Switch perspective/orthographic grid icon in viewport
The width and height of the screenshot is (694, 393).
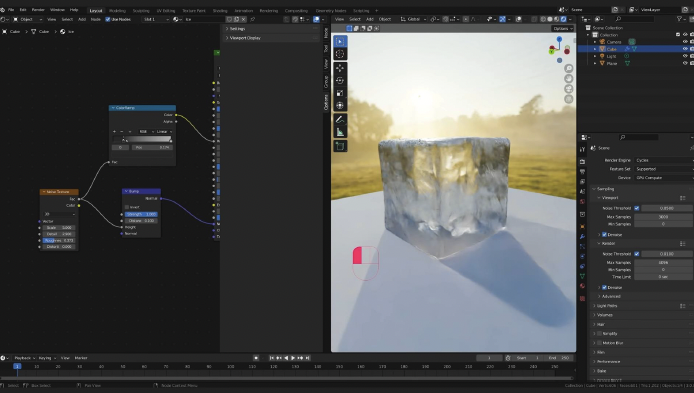pyautogui.click(x=569, y=99)
